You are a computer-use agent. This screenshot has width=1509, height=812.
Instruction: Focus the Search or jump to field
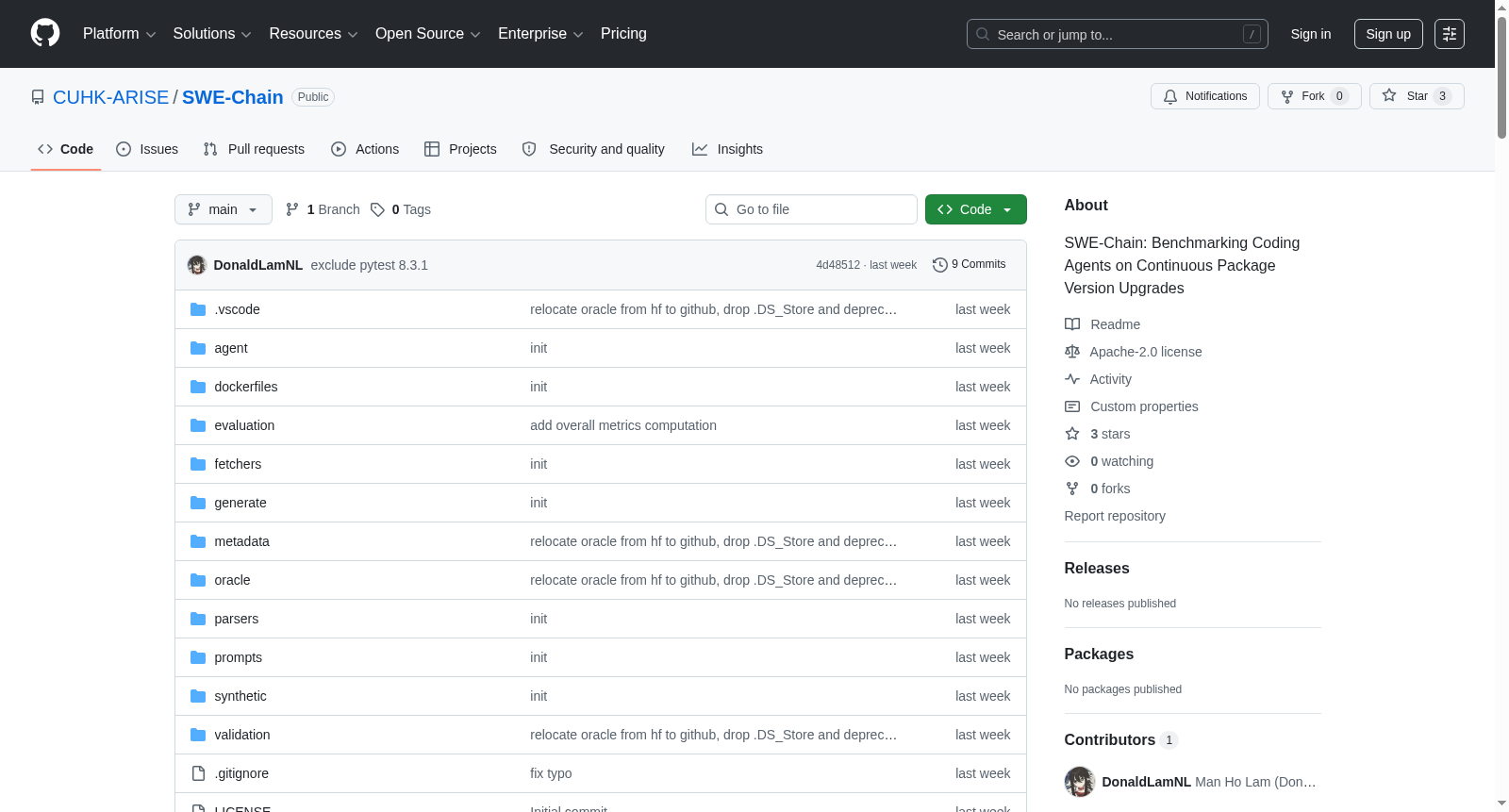pyautogui.click(x=1117, y=34)
